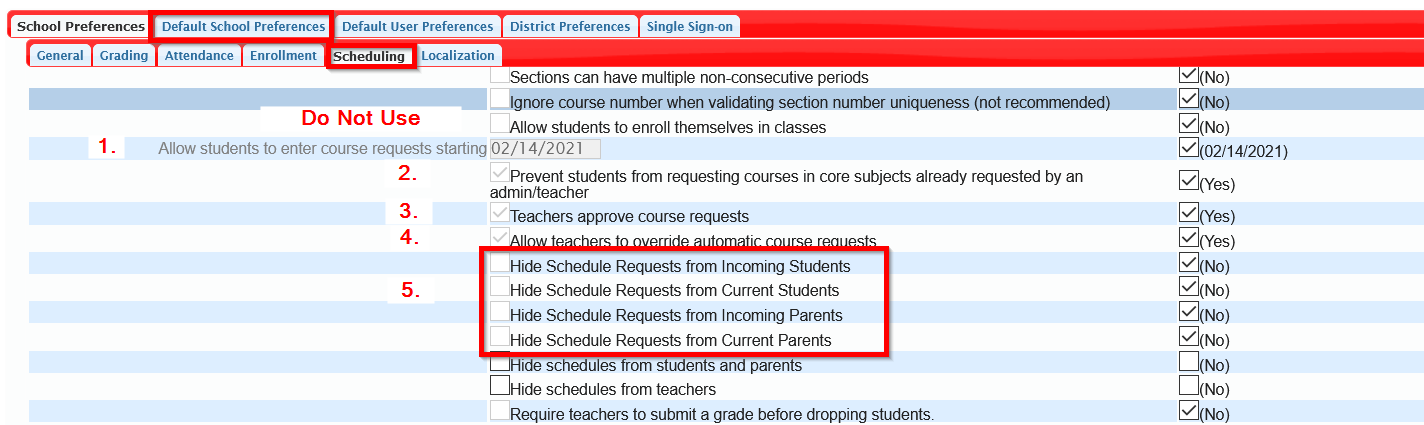Image resolution: width=1424 pixels, height=425 pixels.
Task: Open the Attendance sub-tab
Action: [199, 56]
